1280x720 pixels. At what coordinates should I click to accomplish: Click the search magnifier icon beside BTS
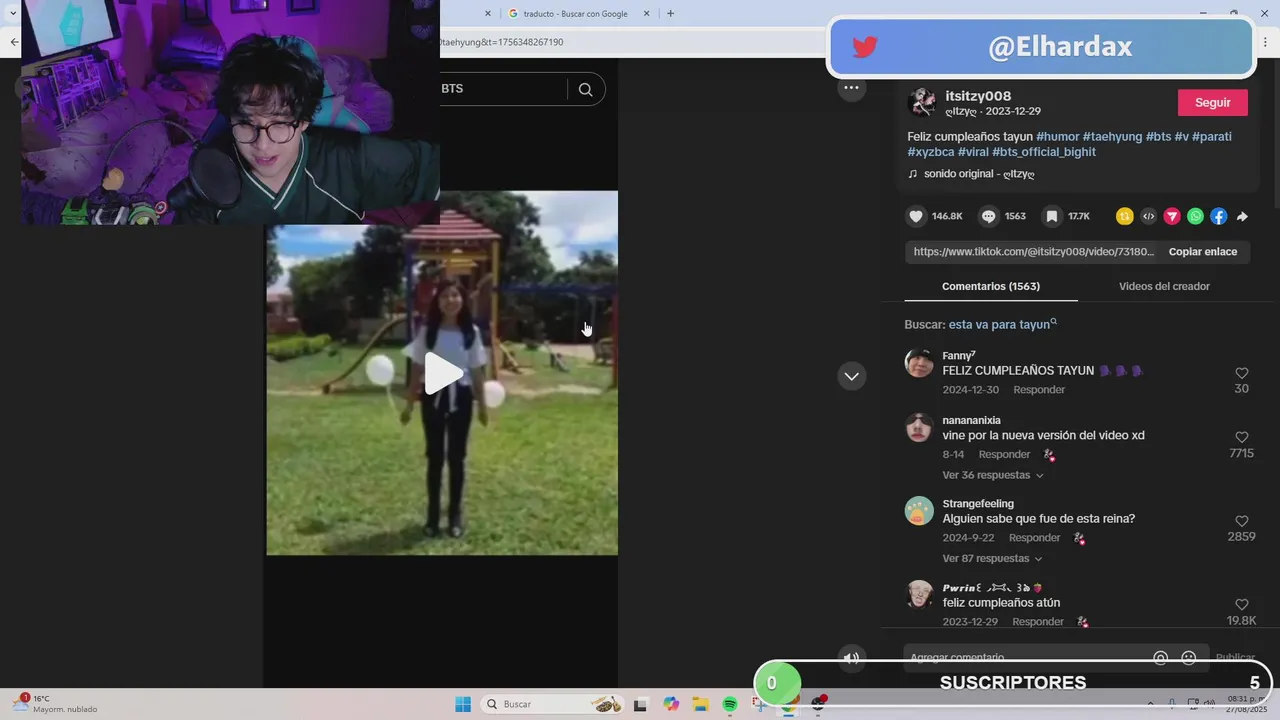(x=586, y=89)
